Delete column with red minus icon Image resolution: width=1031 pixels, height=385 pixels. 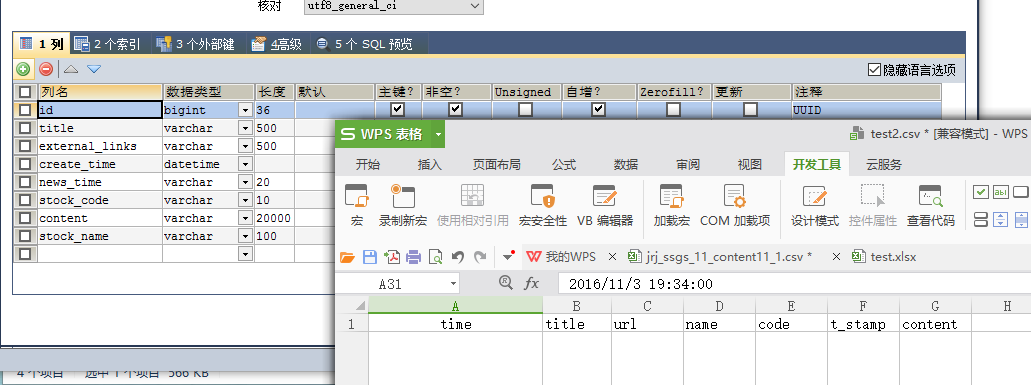pos(45,68)
